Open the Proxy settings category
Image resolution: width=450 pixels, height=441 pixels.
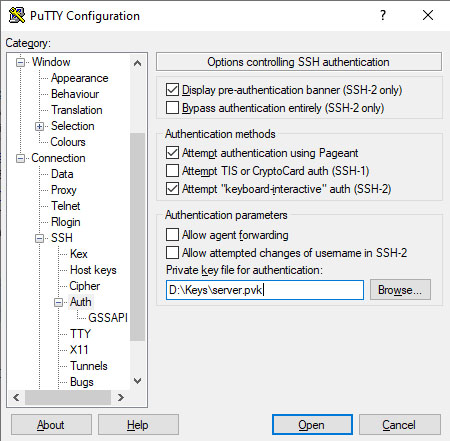(64, 190)
